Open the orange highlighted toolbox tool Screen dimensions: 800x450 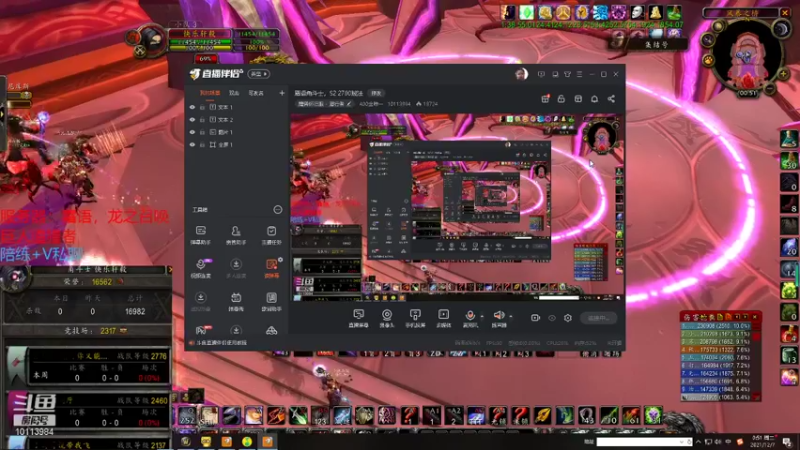point(271,268)
